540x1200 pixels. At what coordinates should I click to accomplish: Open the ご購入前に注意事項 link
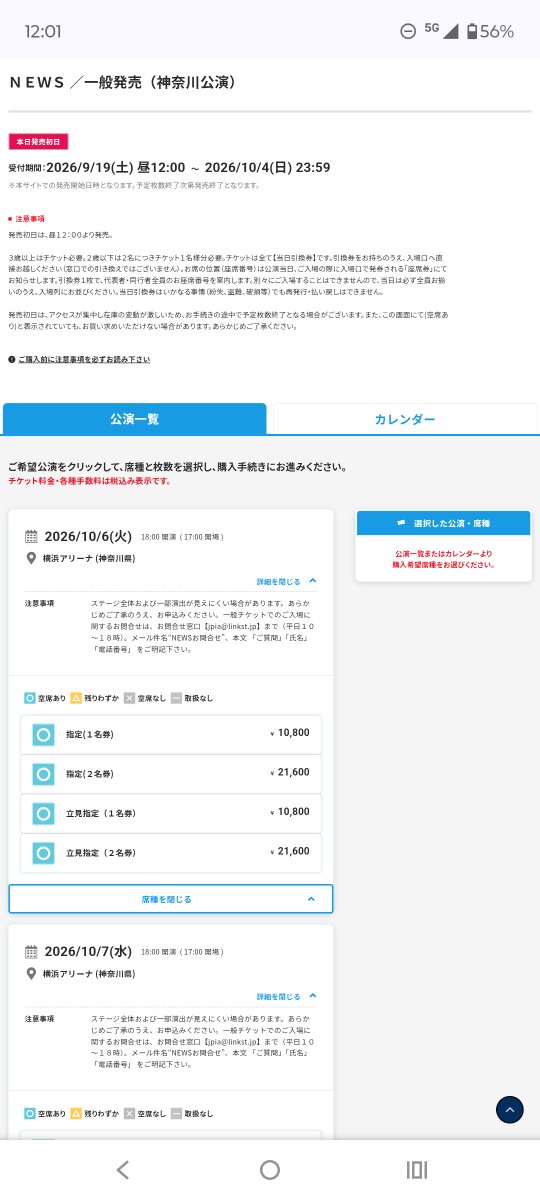coord(84,359)
